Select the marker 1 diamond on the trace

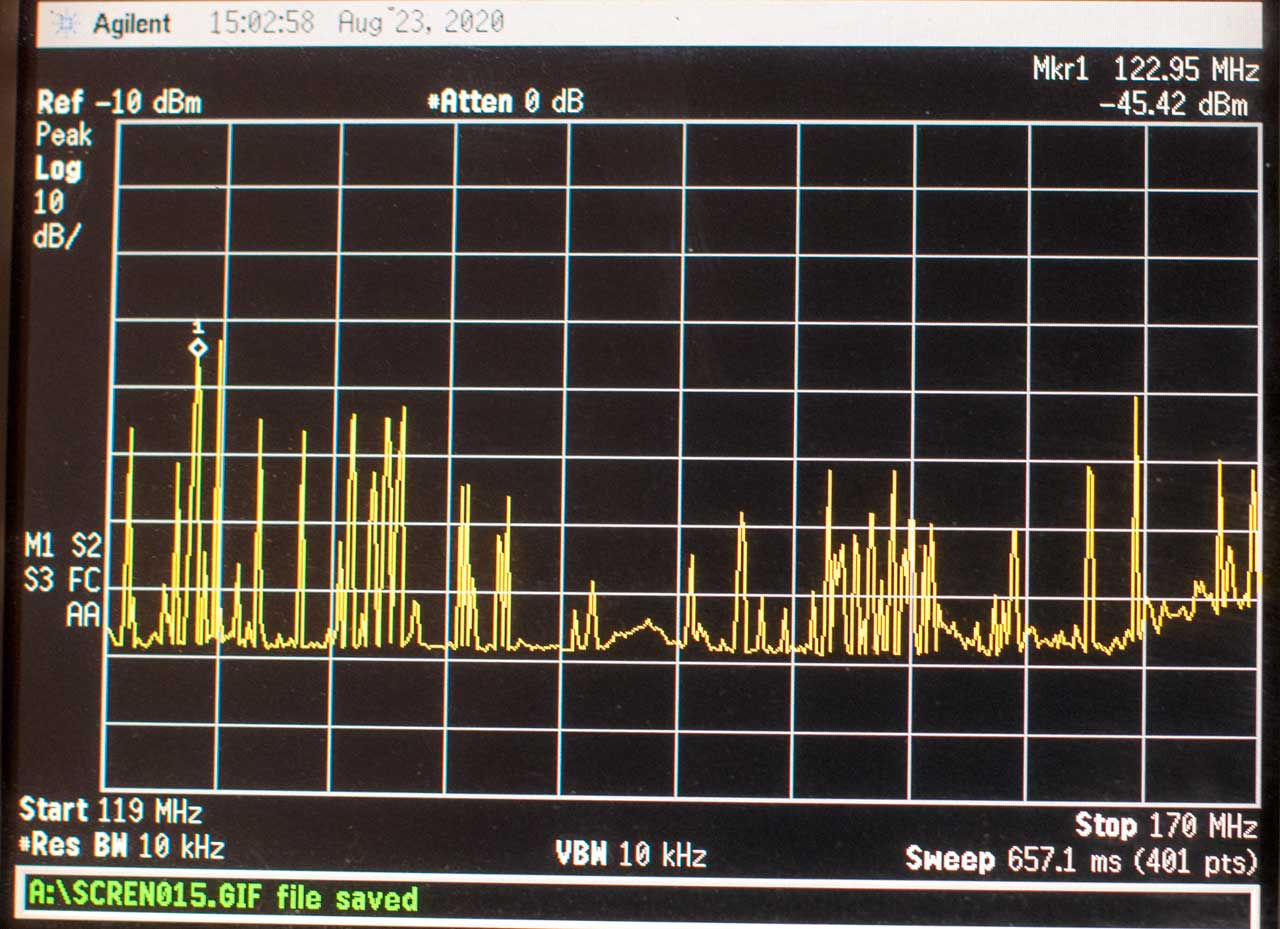click(198, 348)
